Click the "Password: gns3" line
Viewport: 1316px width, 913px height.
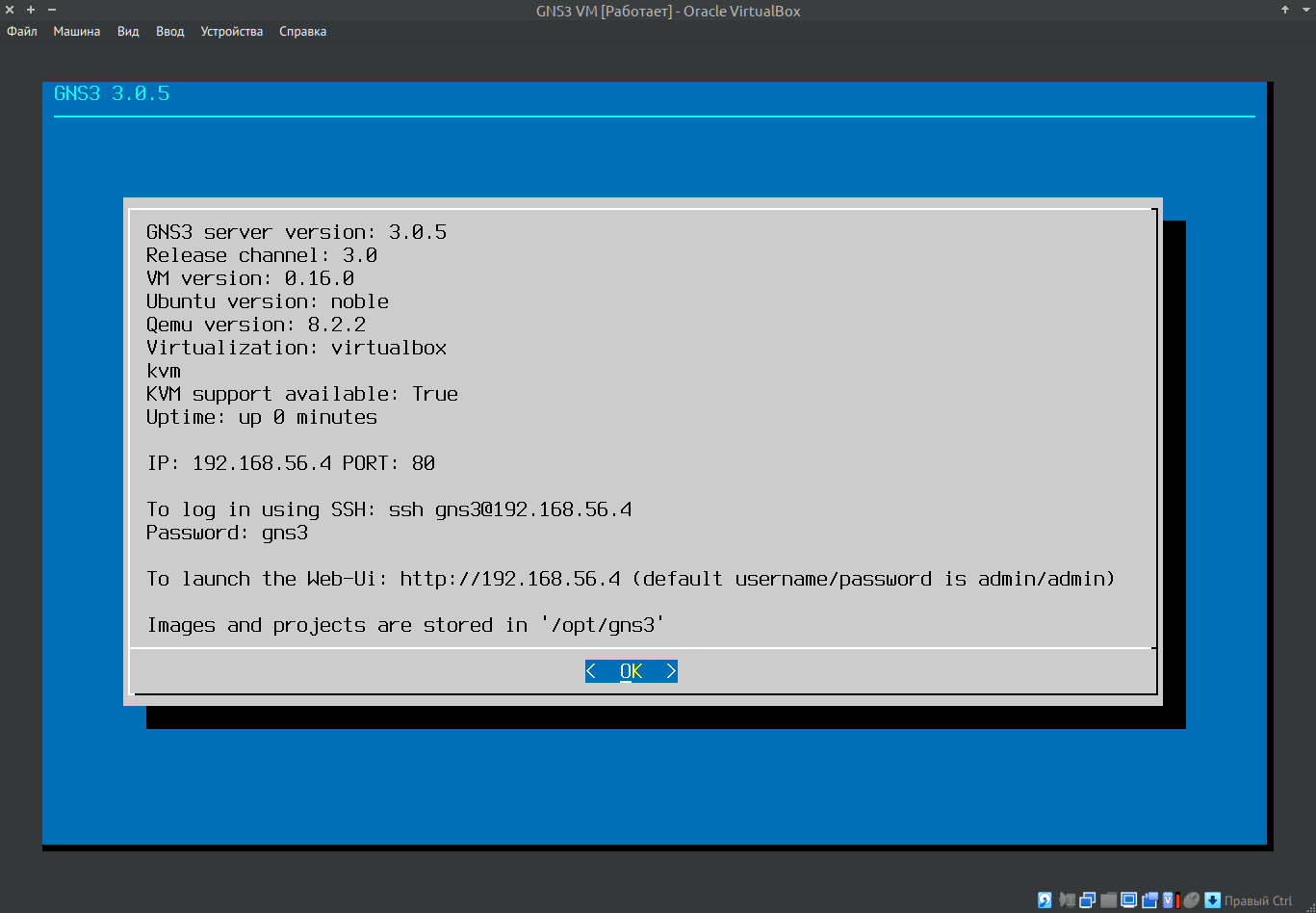[x=227, y=533]
